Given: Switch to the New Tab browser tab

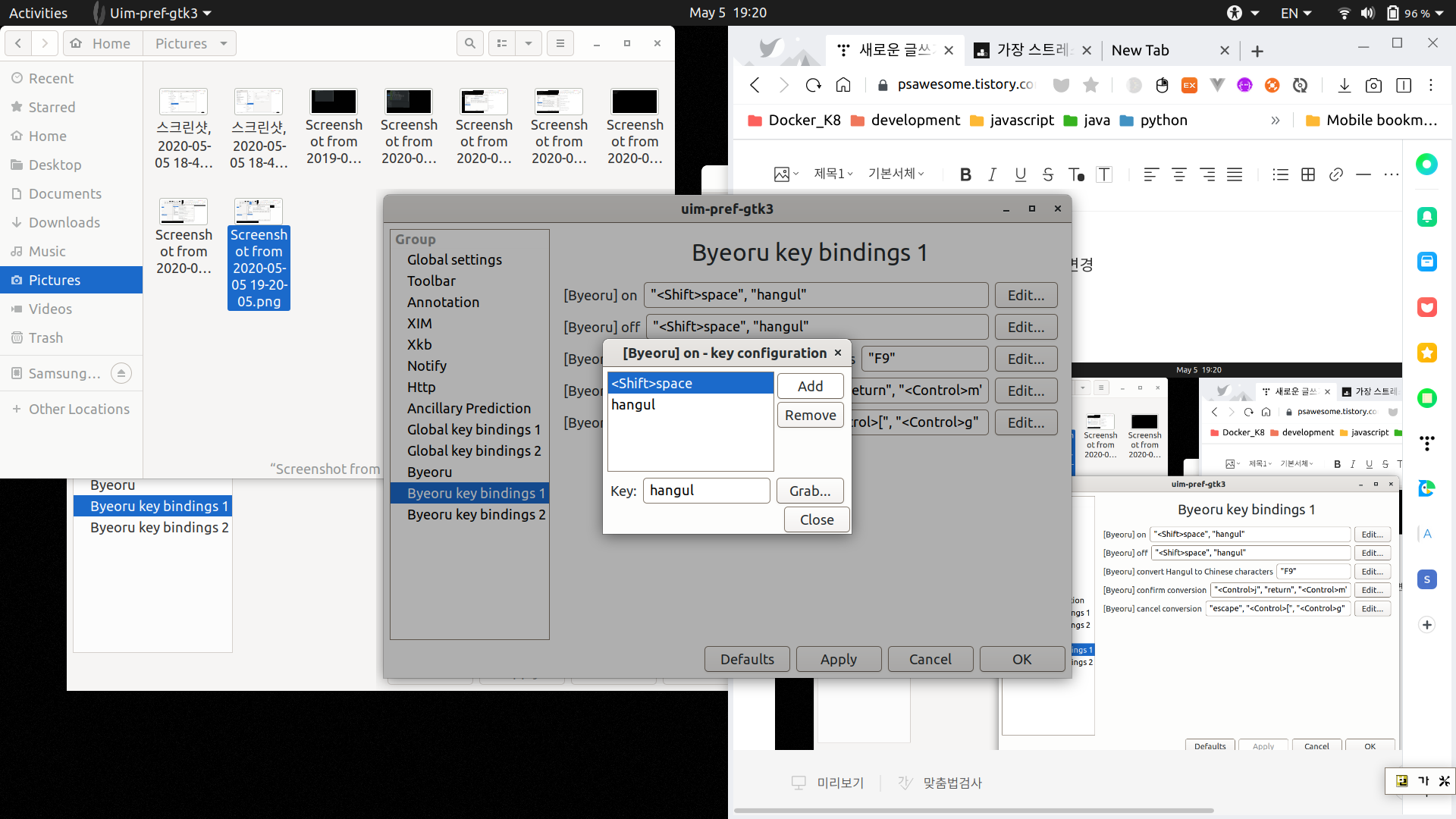Looking at the screenshot, I should click(x=1141, y=50).
